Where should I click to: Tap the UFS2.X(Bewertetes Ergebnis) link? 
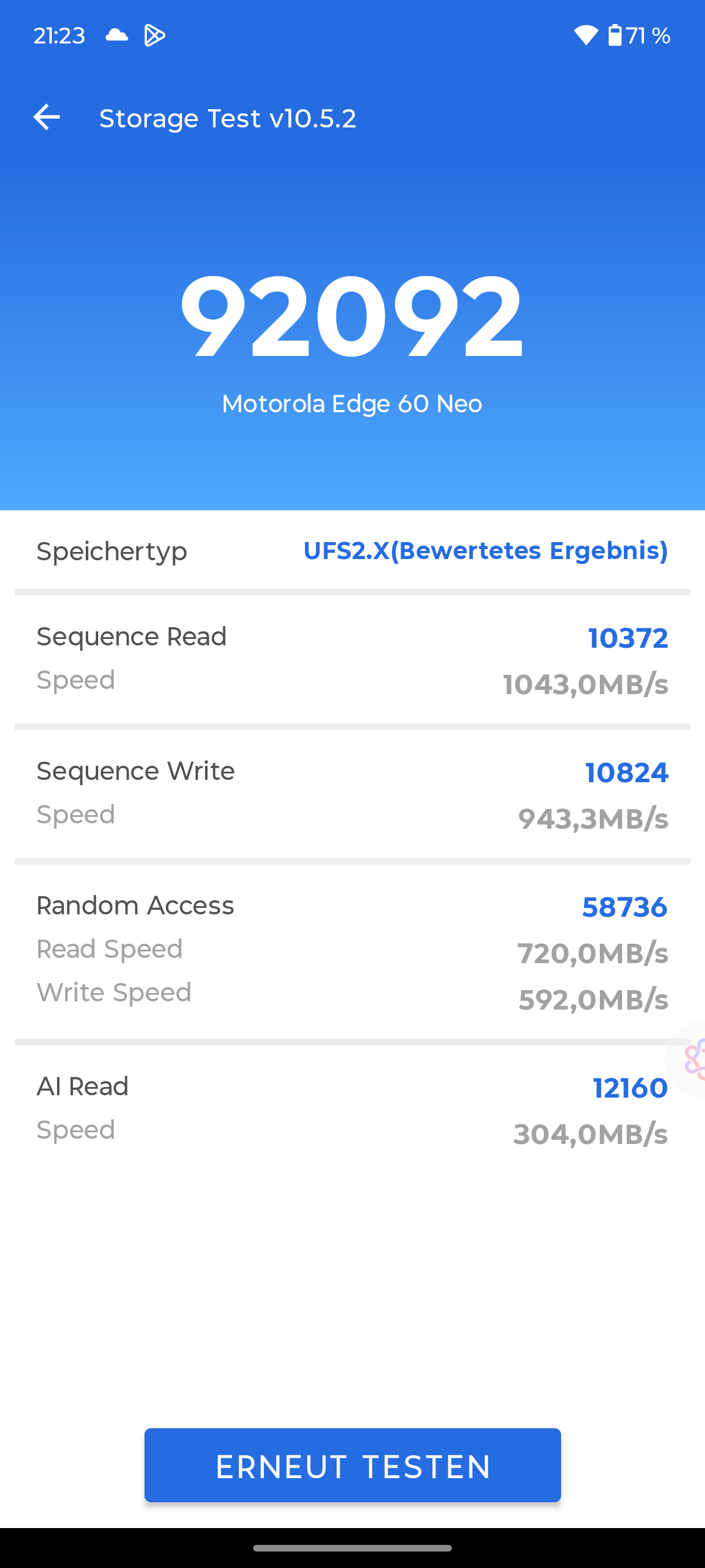coord(485,551)
